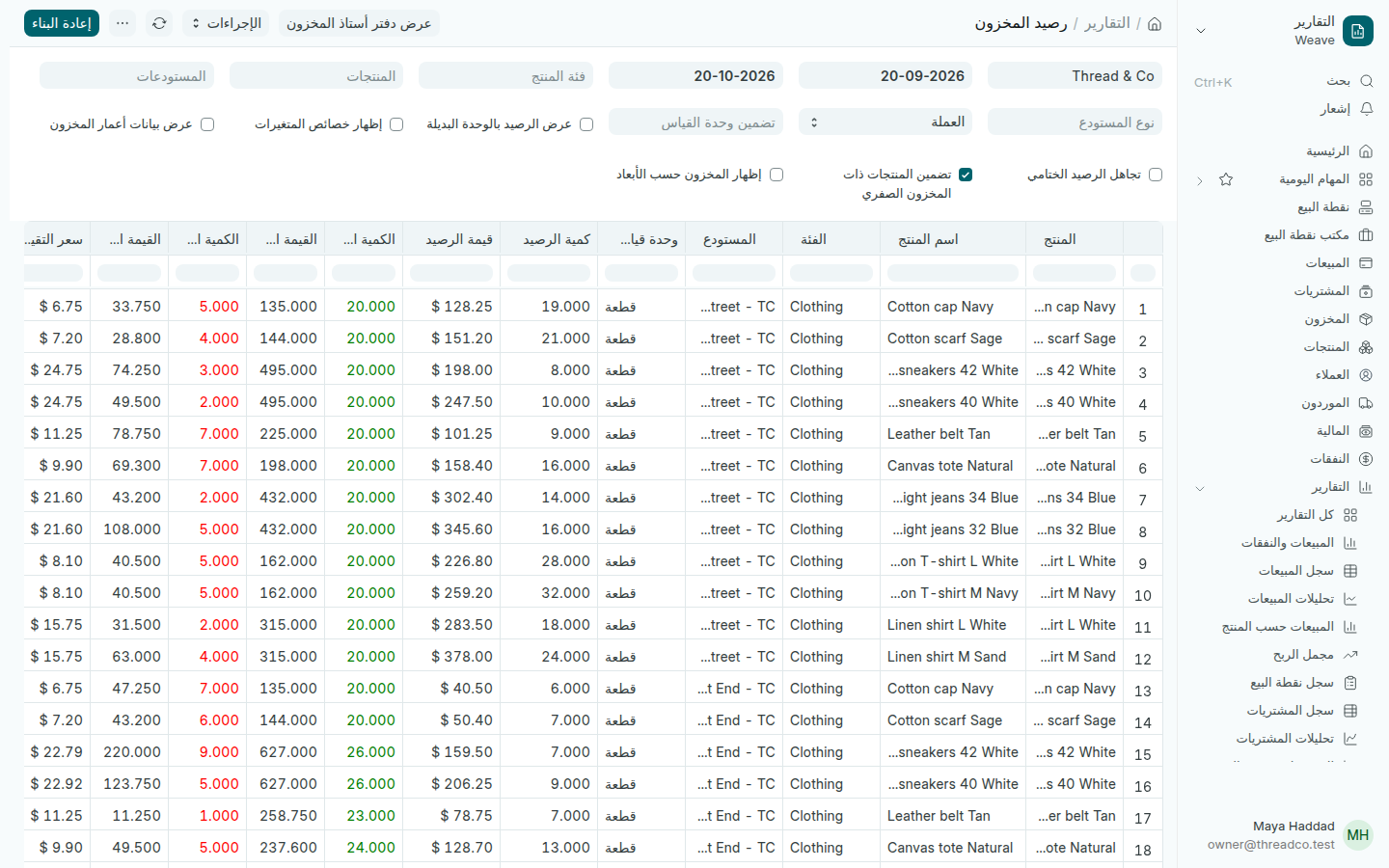The height and width of the screenshot is (868, 1389).
Task: Collapse the التقارير sidebar section chevron
Action: tap(1200, 488)
